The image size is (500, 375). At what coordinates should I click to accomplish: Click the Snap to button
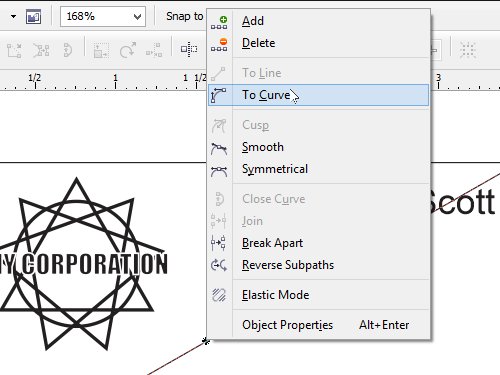point(185,16)
